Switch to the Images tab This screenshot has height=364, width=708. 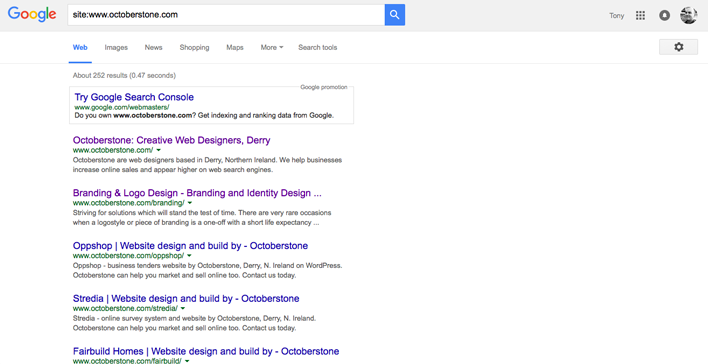click(116, 47)
